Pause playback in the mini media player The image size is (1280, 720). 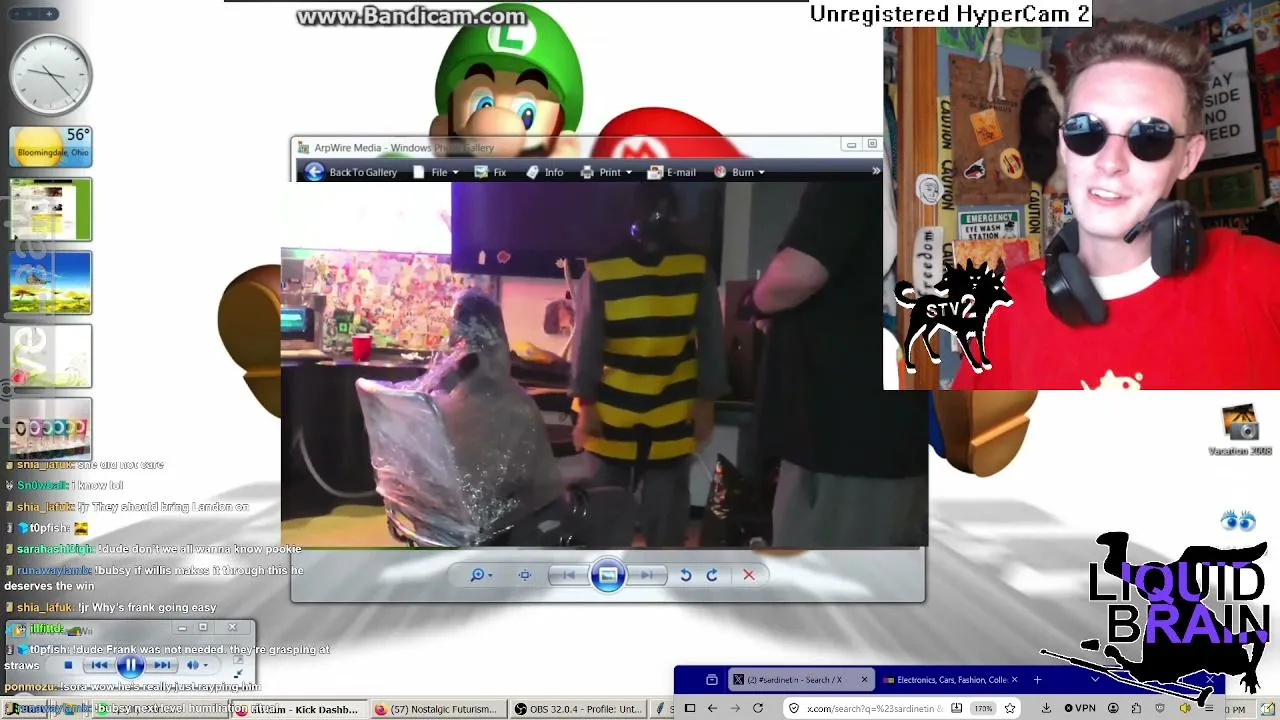pos(130,665)
